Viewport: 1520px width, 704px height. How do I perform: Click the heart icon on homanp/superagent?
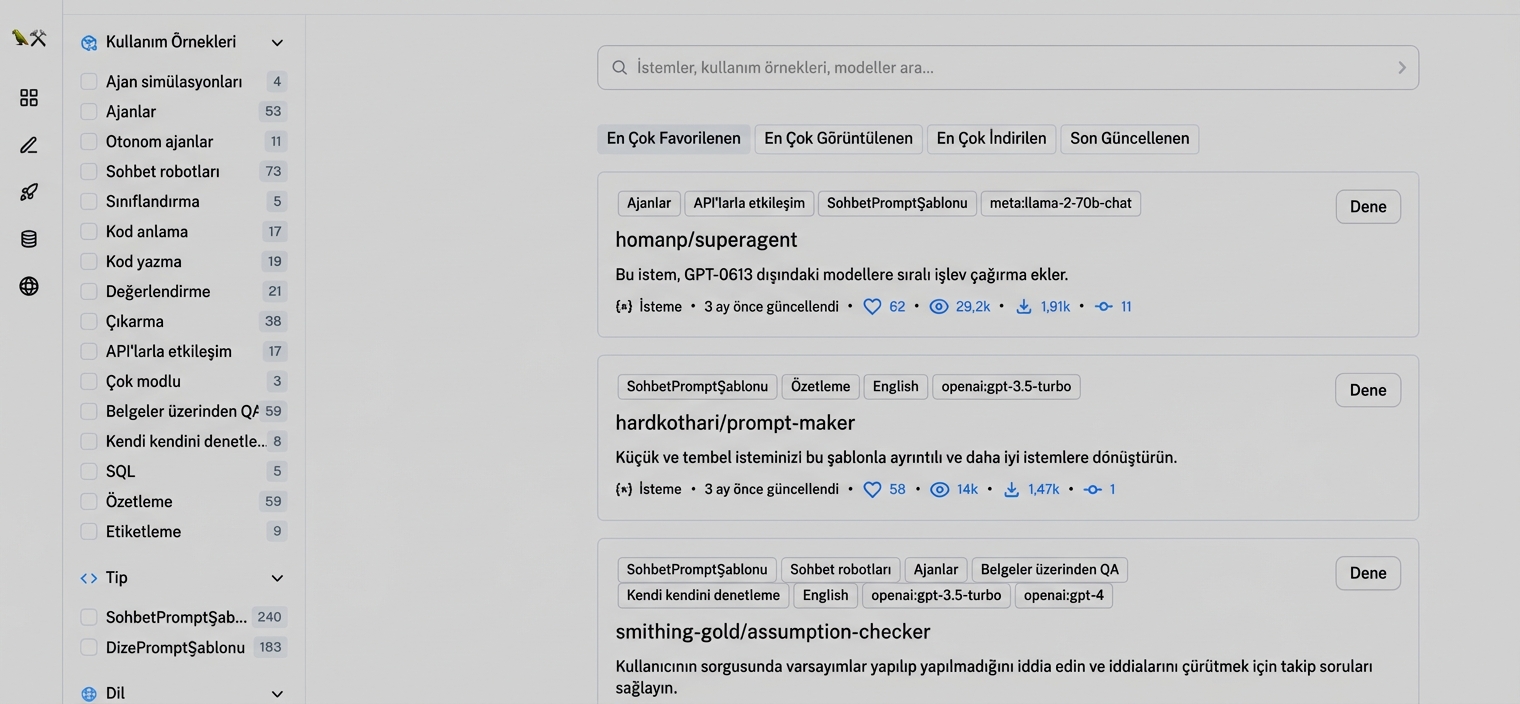(x=872, y=307)
